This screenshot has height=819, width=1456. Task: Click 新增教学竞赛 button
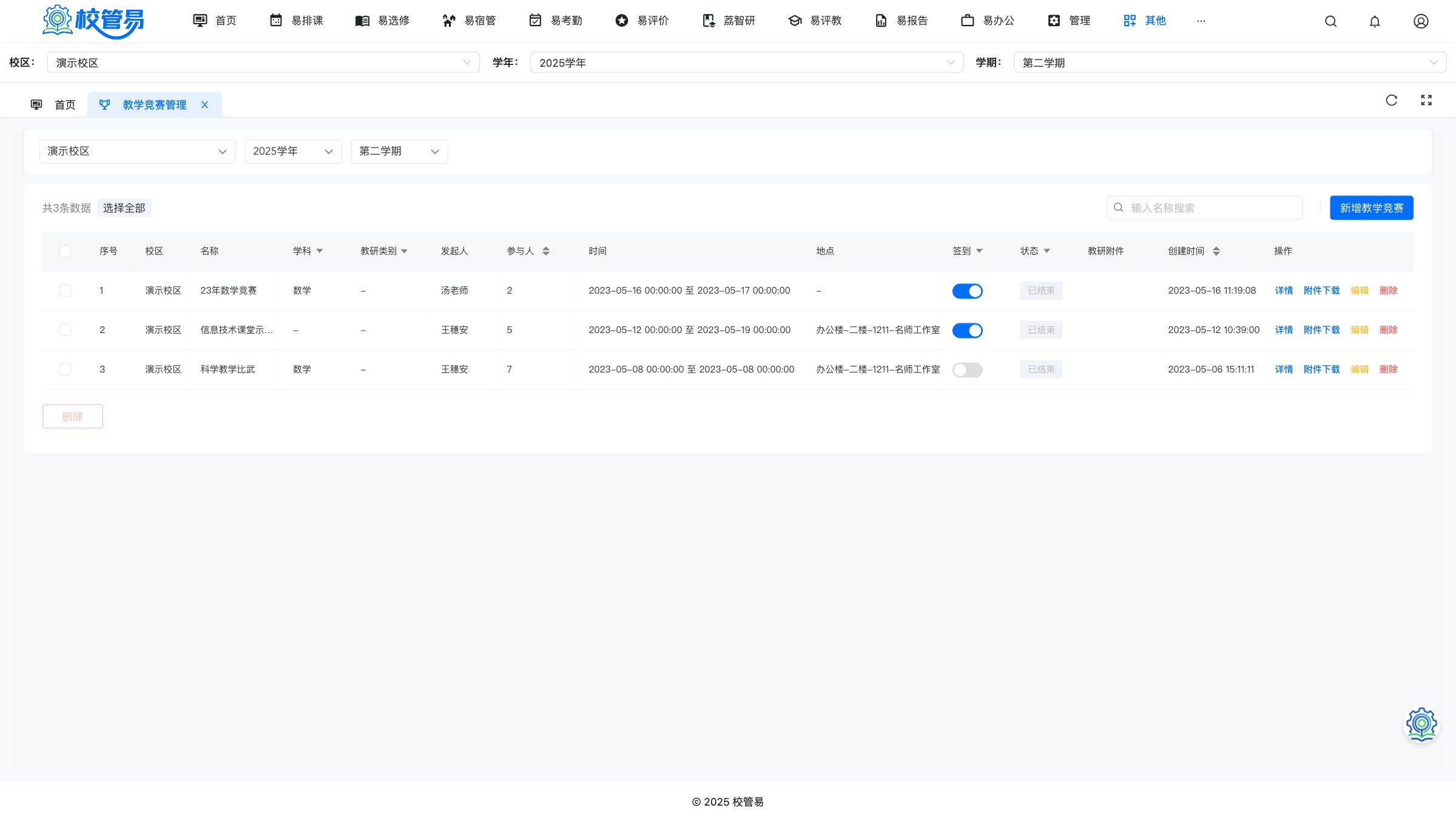pos(1372,208)
